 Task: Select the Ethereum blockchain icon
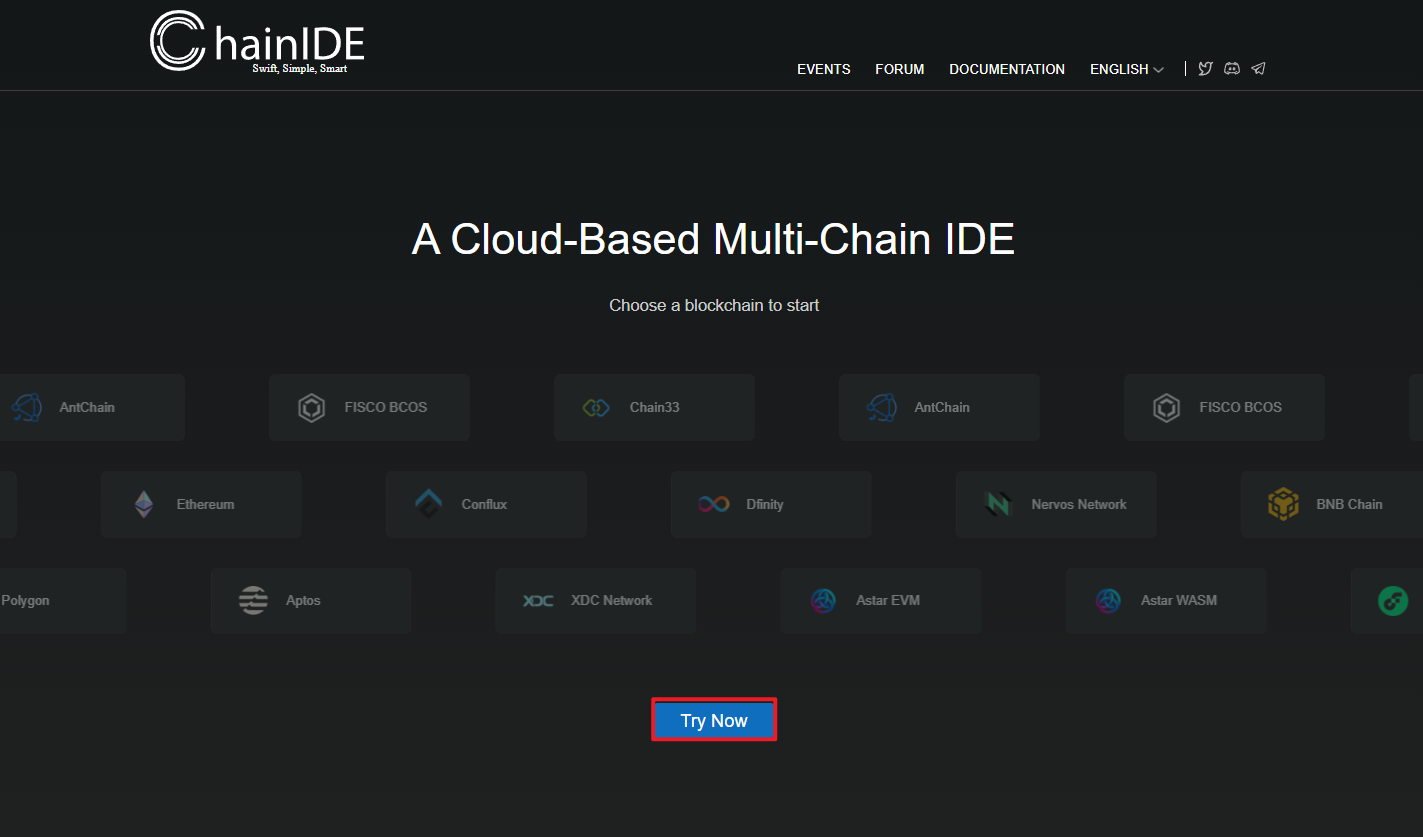145,505
